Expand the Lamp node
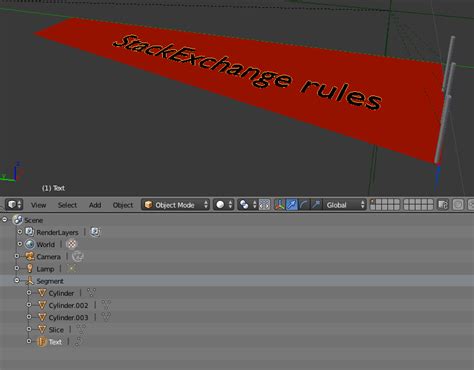Screen dimensions: 474x370 (17, 268)
